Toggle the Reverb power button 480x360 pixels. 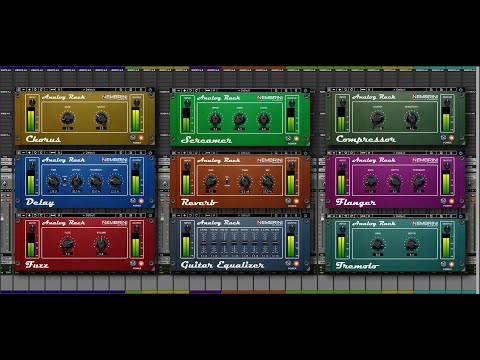pyautogui.click(x=296, y=201)
